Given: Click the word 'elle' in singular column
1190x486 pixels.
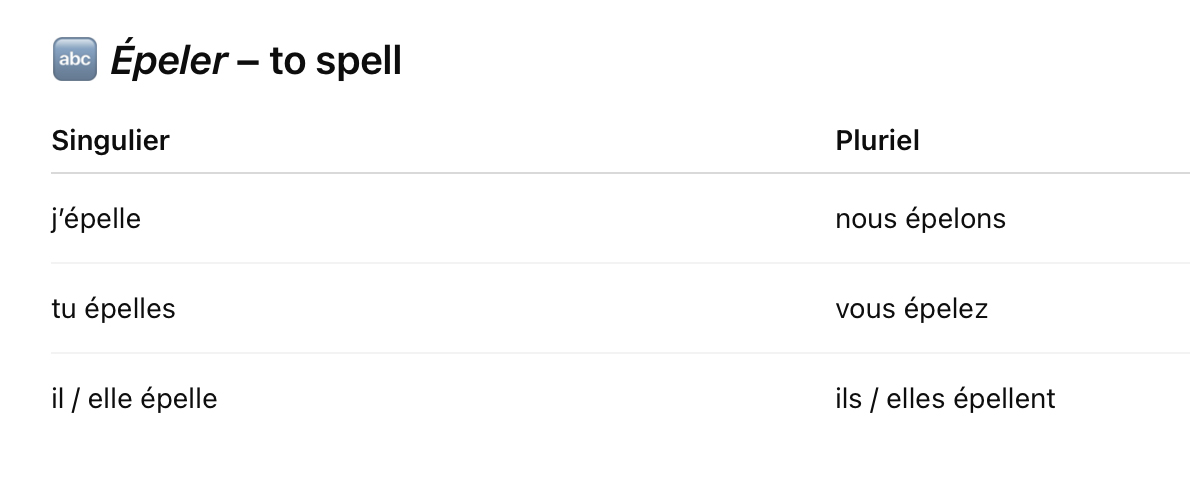Looking at the screenshot, I should pos(109,398).
